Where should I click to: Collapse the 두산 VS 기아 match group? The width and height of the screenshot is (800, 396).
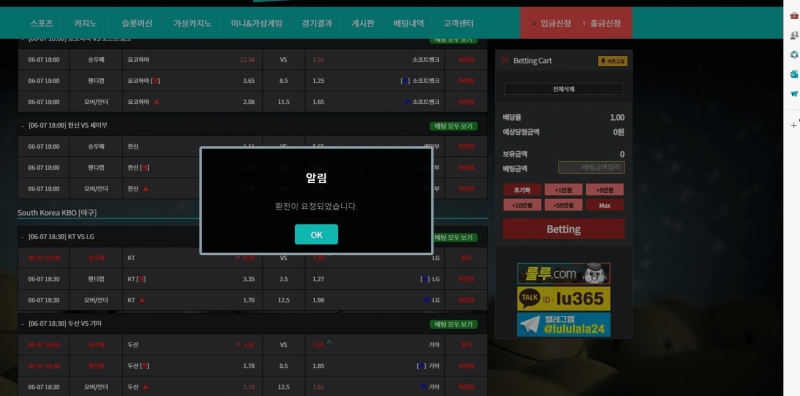click(23, 324)
